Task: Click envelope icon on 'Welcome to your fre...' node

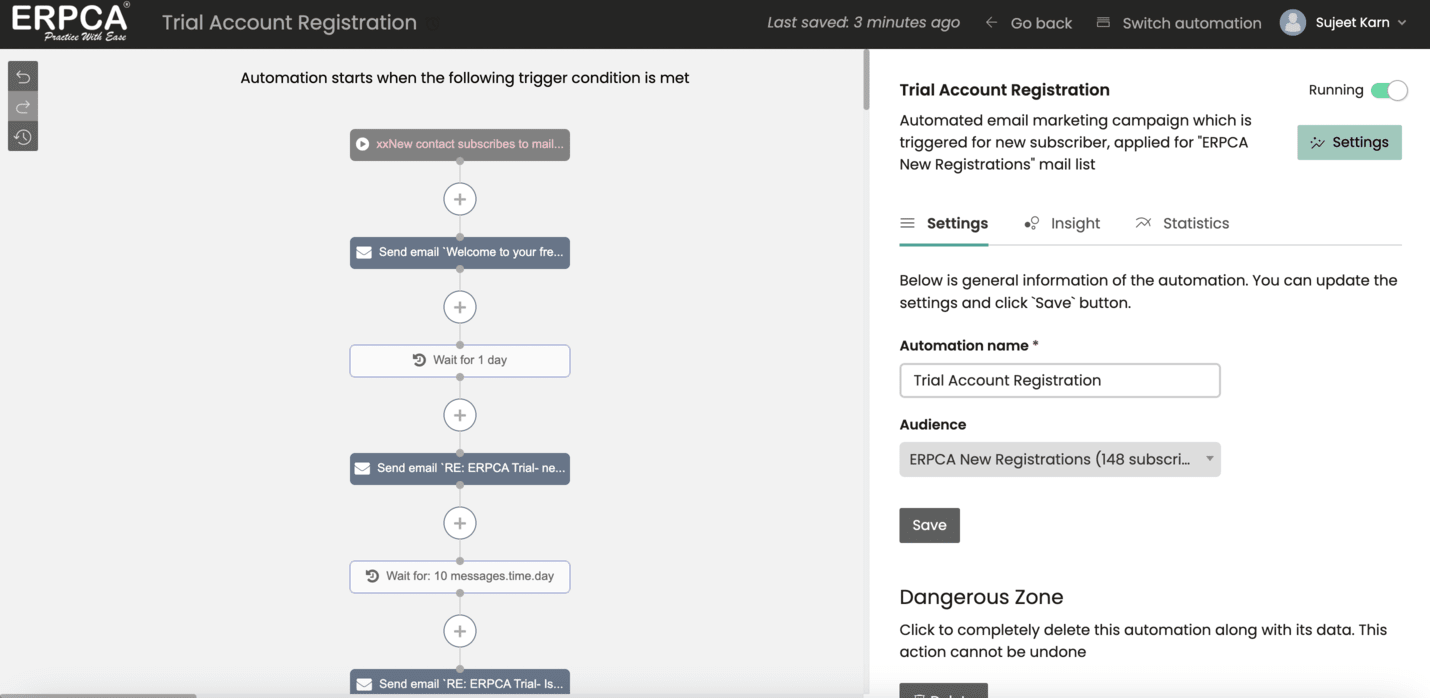Action: [x=364, y=253]
